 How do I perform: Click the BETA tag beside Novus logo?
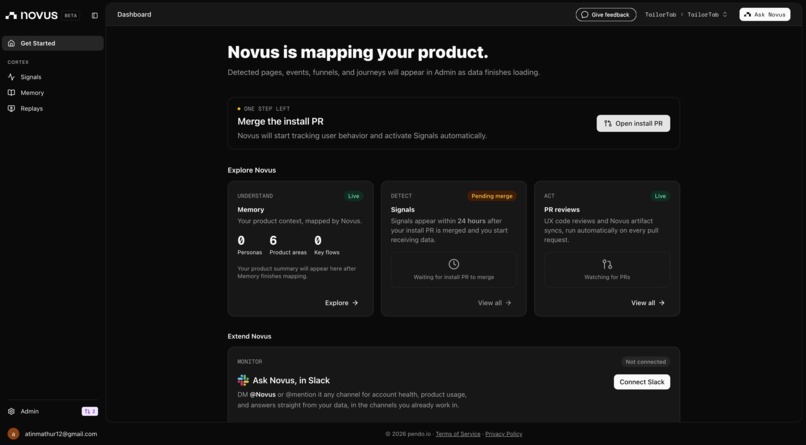coord(70,15)
